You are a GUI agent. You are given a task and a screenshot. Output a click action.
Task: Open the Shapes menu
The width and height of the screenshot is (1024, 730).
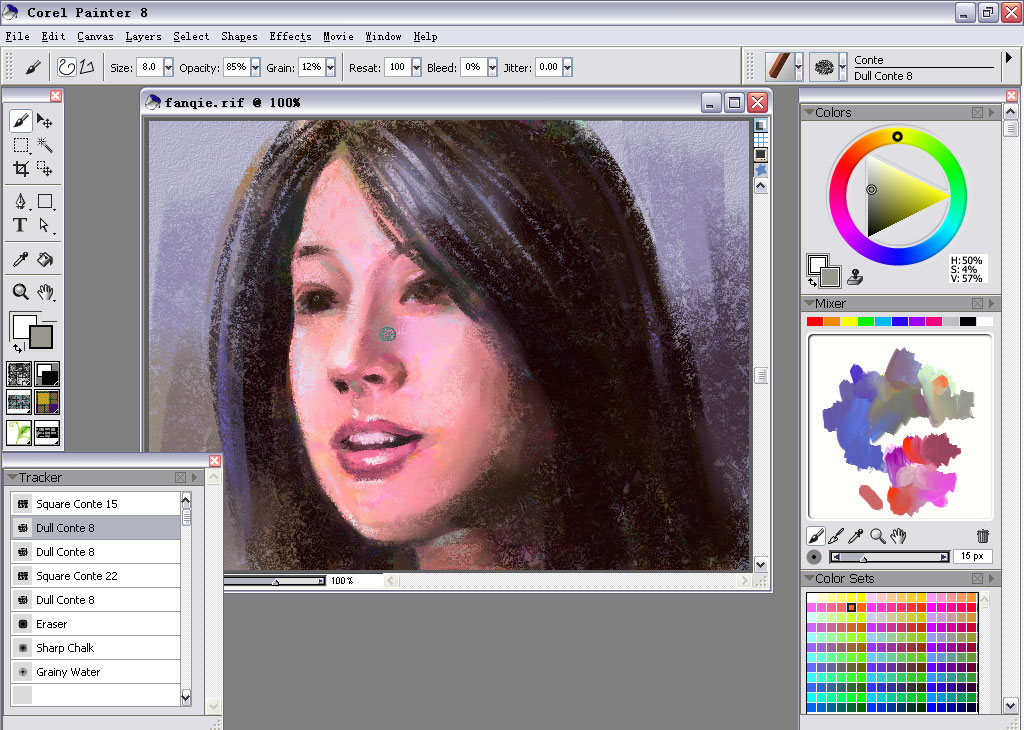tap(239, 37)
